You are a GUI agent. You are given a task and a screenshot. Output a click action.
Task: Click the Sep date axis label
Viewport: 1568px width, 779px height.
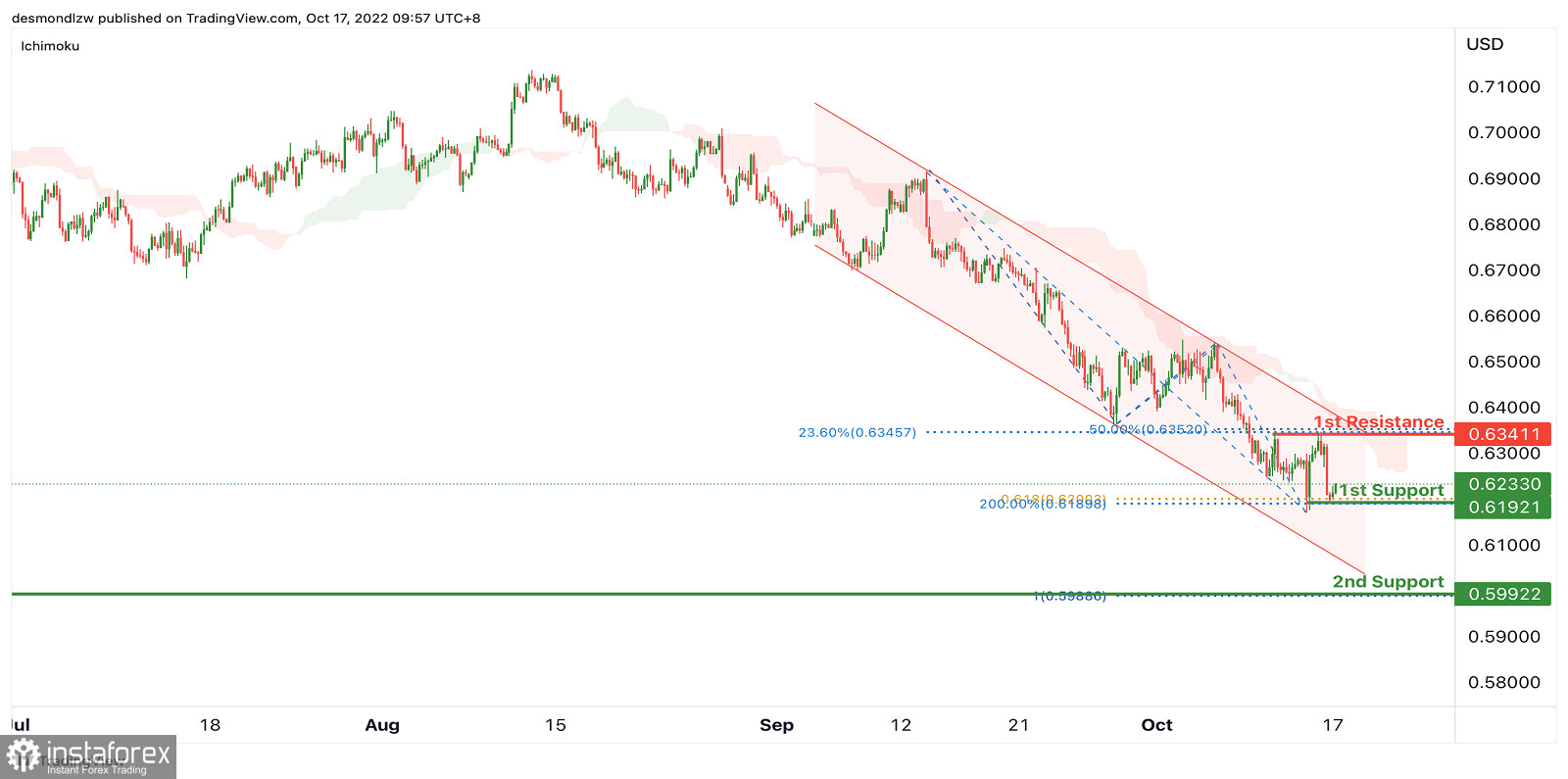776,725
